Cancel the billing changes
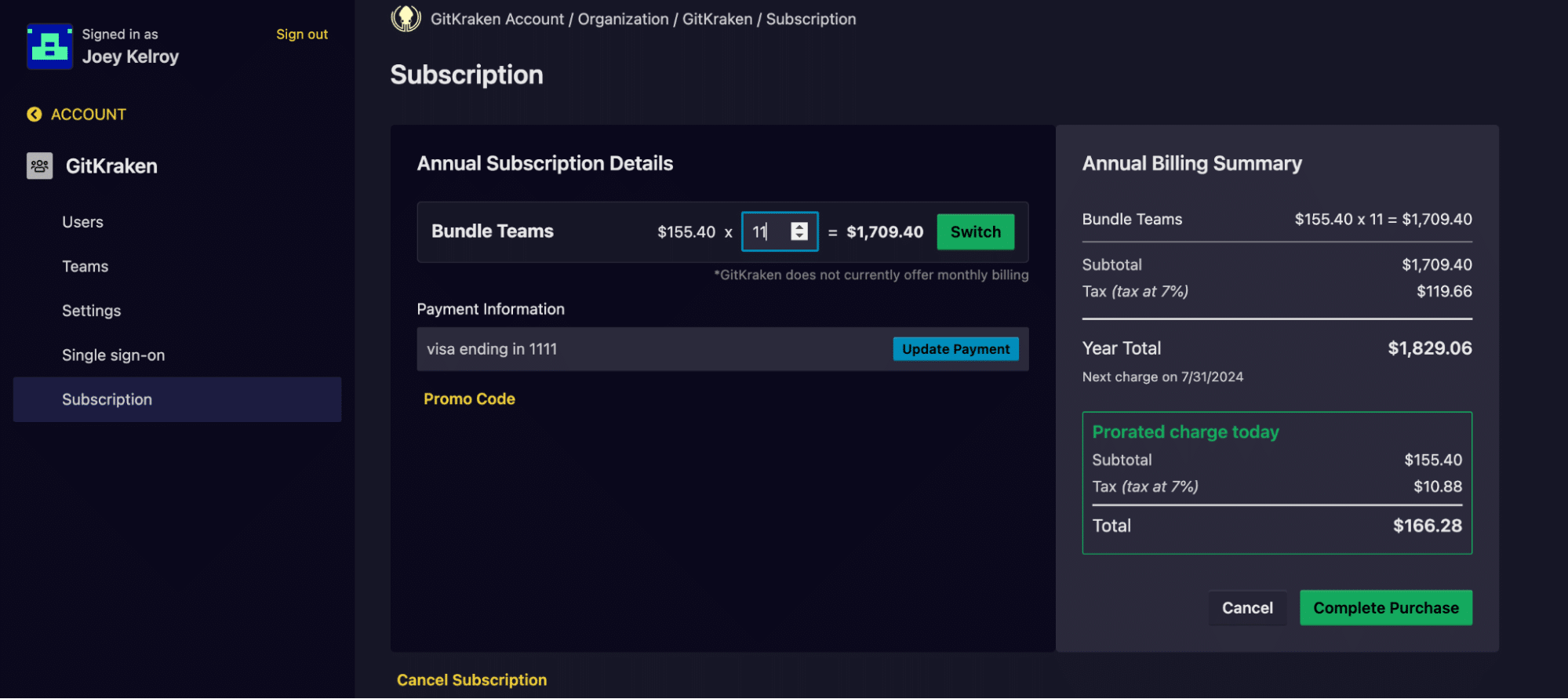The width and height of the screenshot is (1568, 699). pos(1247,608)
